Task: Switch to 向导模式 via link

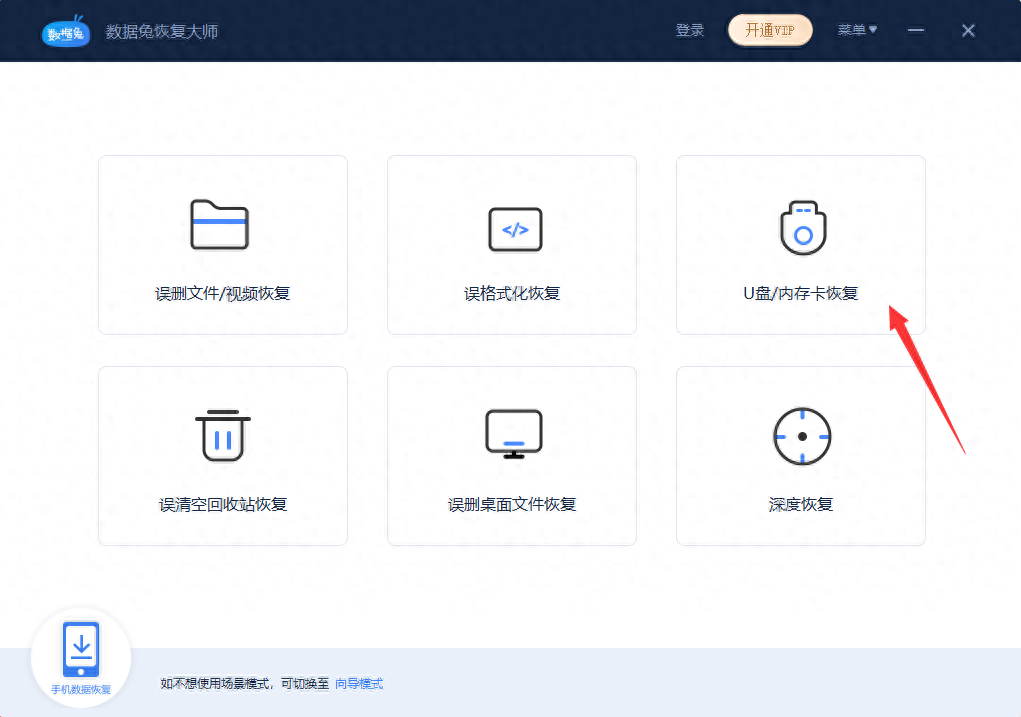Action: 359,684
